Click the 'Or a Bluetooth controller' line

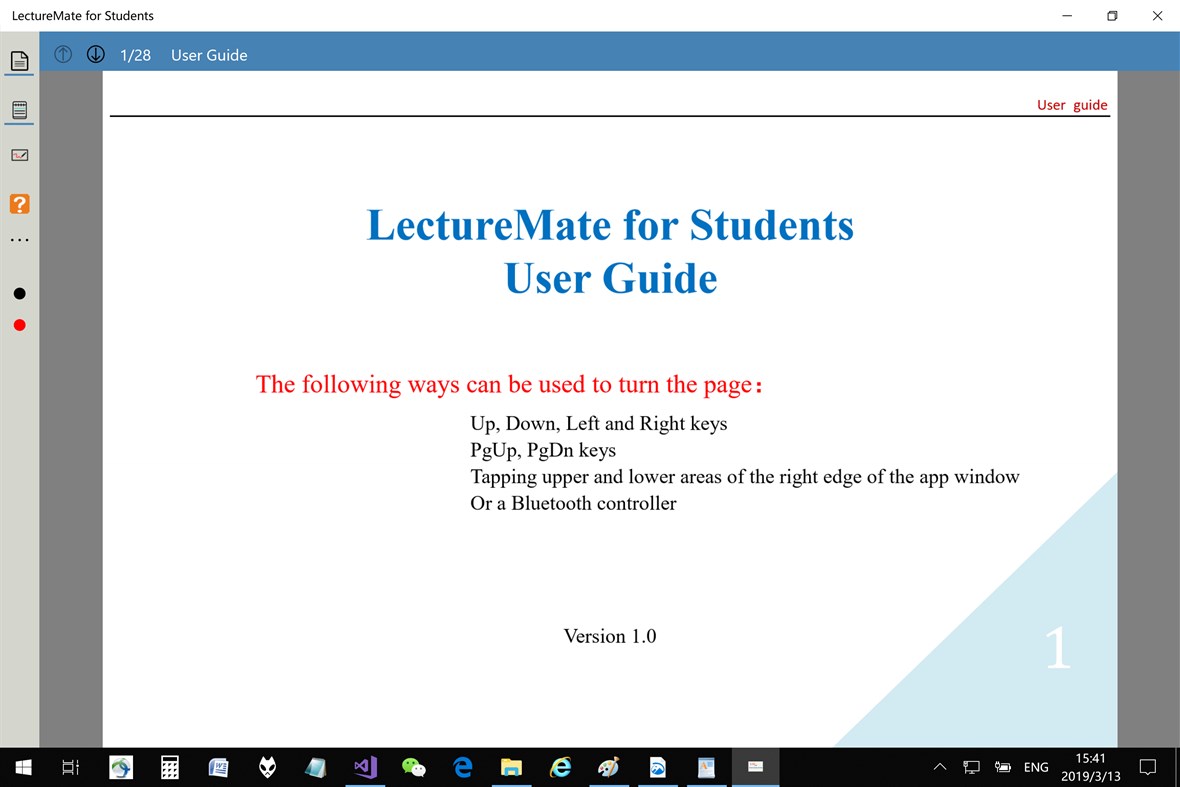(x=573, y=503)
